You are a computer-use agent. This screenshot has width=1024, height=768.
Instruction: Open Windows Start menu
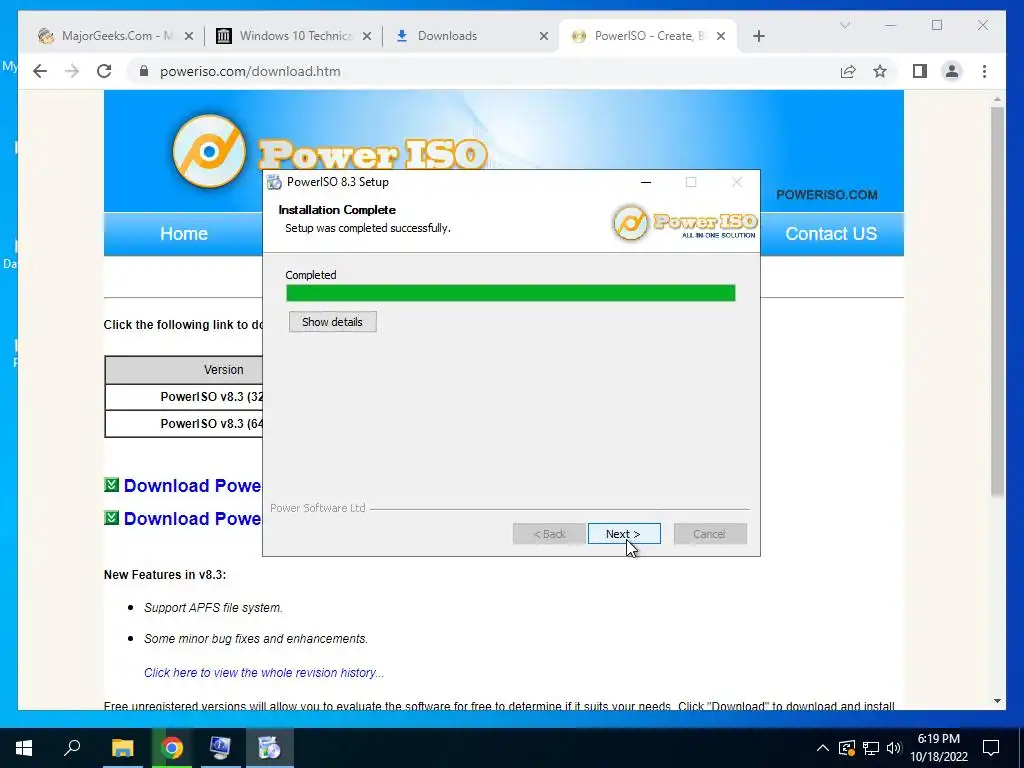(x=24, y=748)
